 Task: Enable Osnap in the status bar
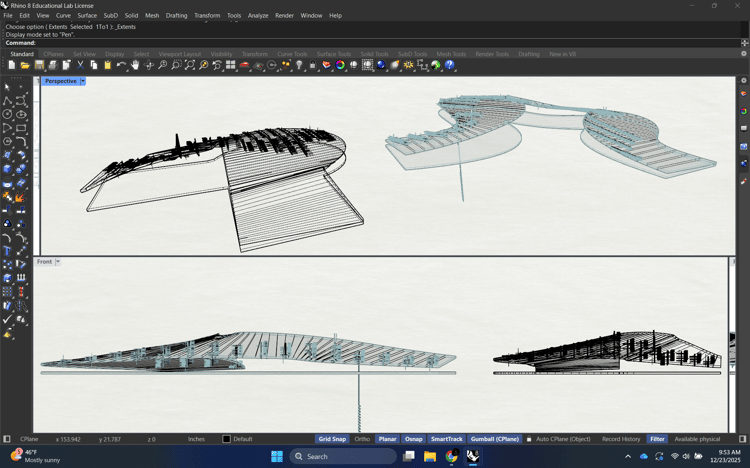(413, 439)
